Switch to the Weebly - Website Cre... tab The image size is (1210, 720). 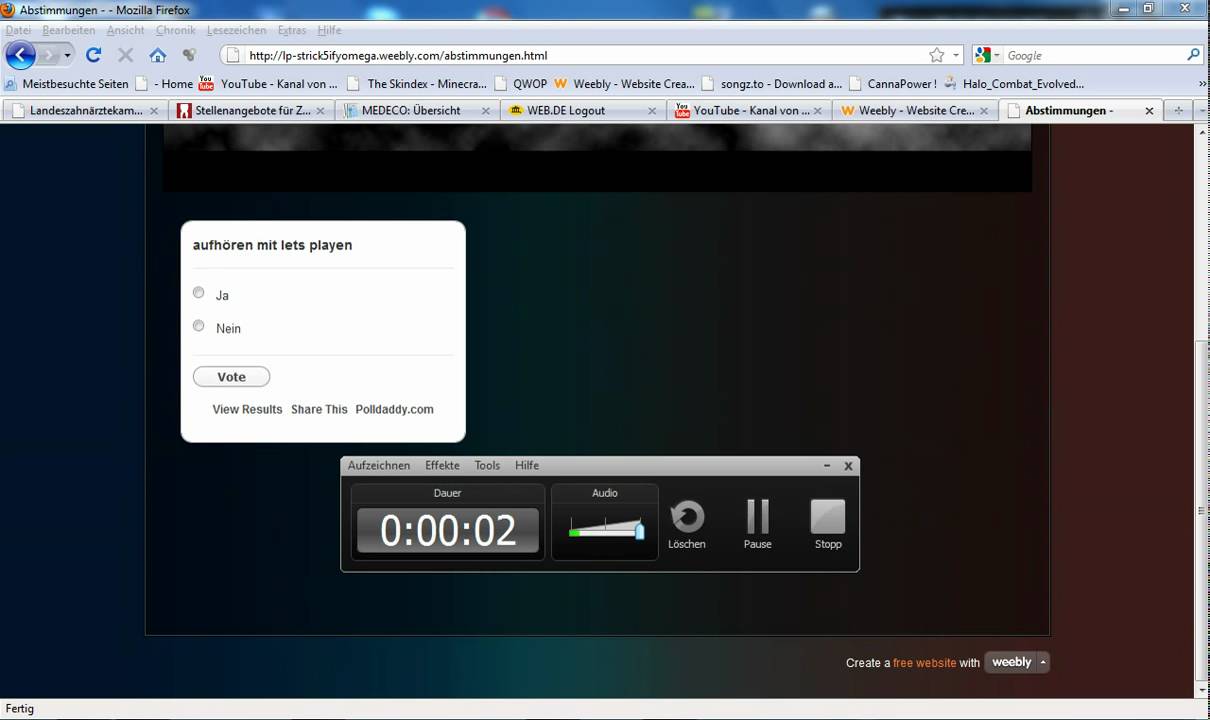[914, 111]
